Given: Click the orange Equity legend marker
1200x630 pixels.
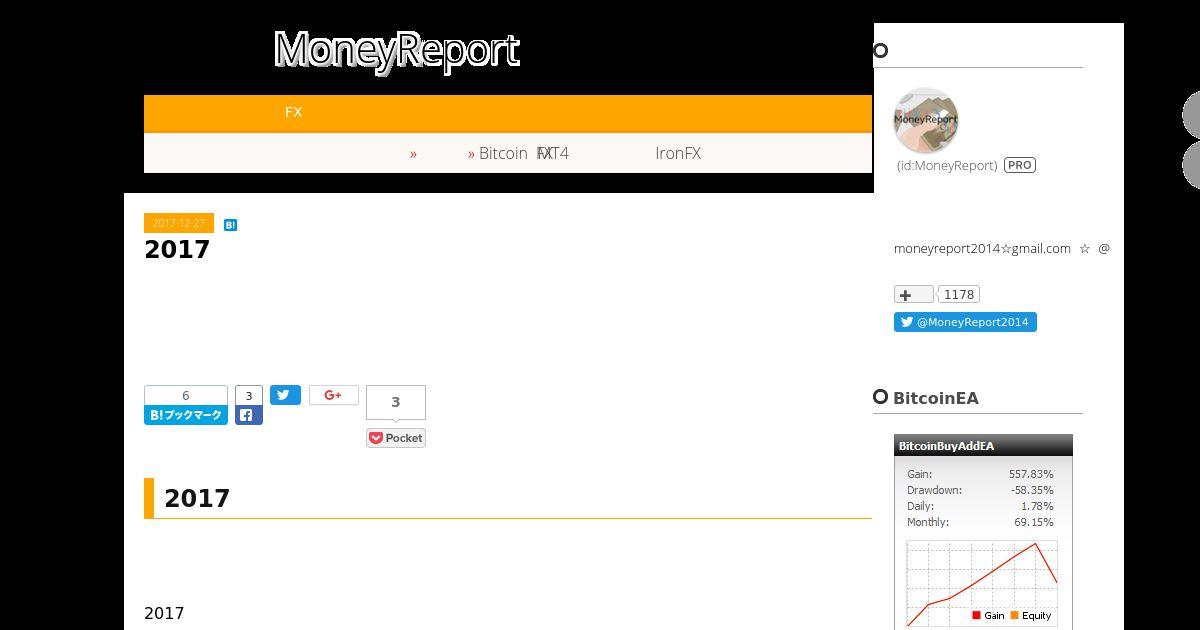Looking at the screenshot, I should pos(1014,615).
